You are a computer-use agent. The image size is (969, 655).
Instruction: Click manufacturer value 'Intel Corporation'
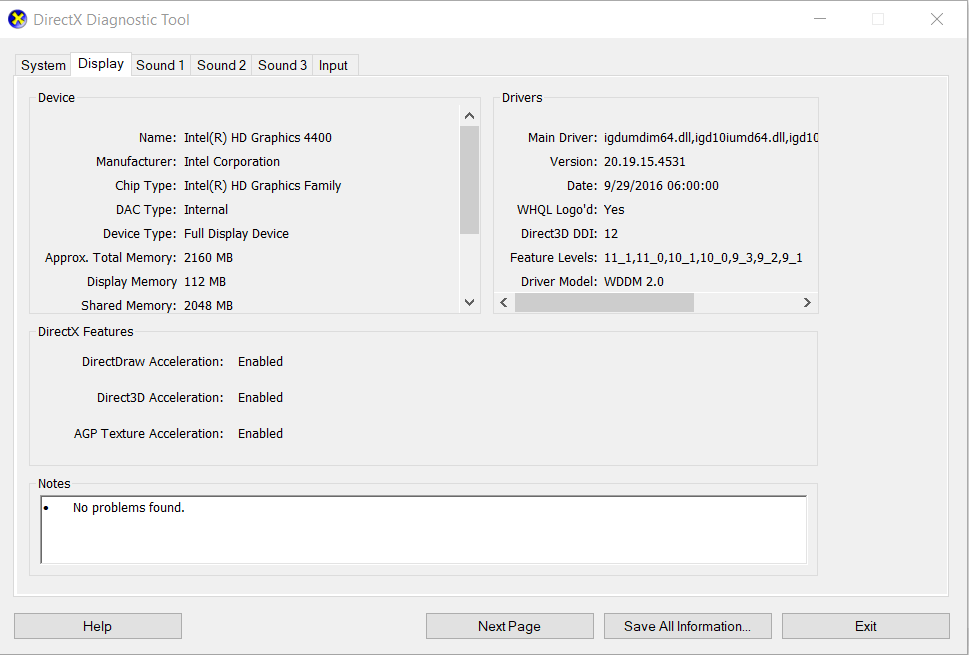[232, 162]
